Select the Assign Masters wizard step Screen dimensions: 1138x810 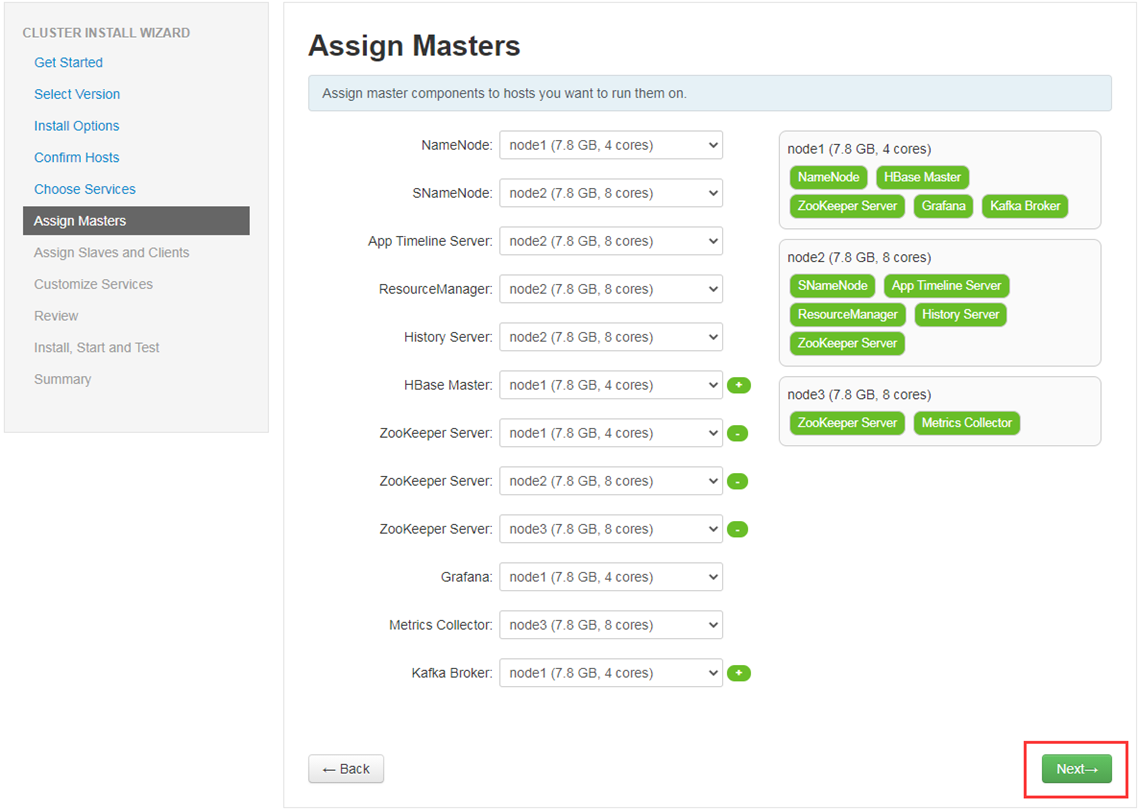tap(136, 221)
